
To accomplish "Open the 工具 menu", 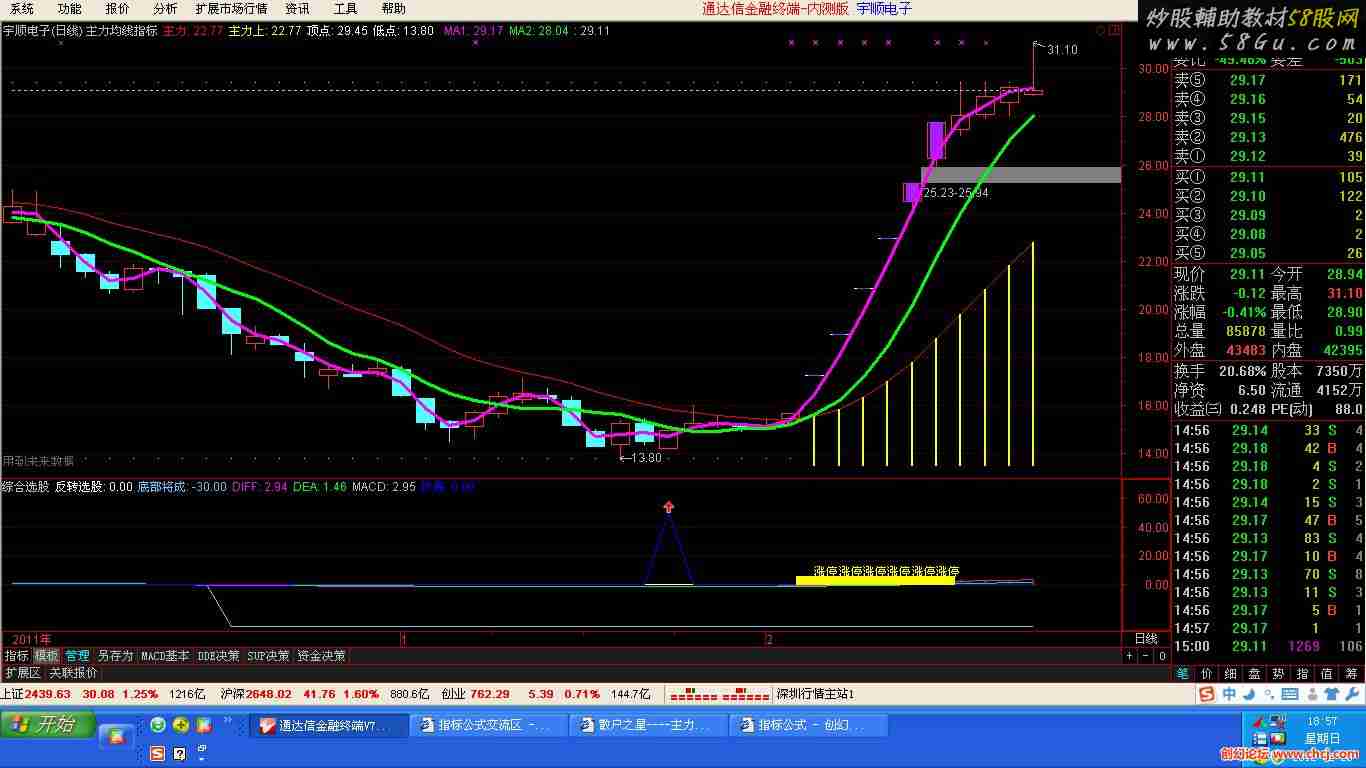I will (x=345, y=8).
